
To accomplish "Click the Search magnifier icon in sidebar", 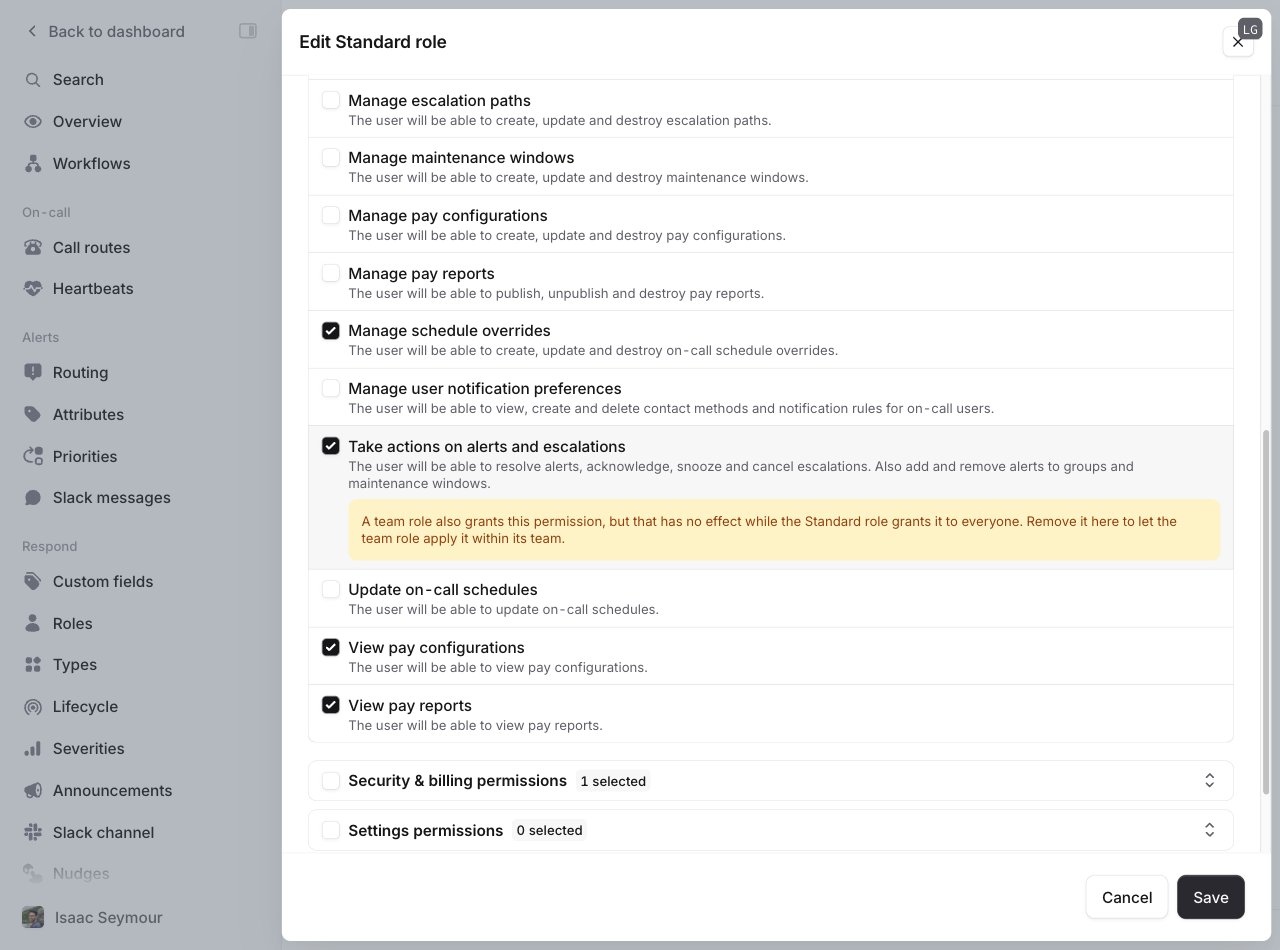I will 33,80.
